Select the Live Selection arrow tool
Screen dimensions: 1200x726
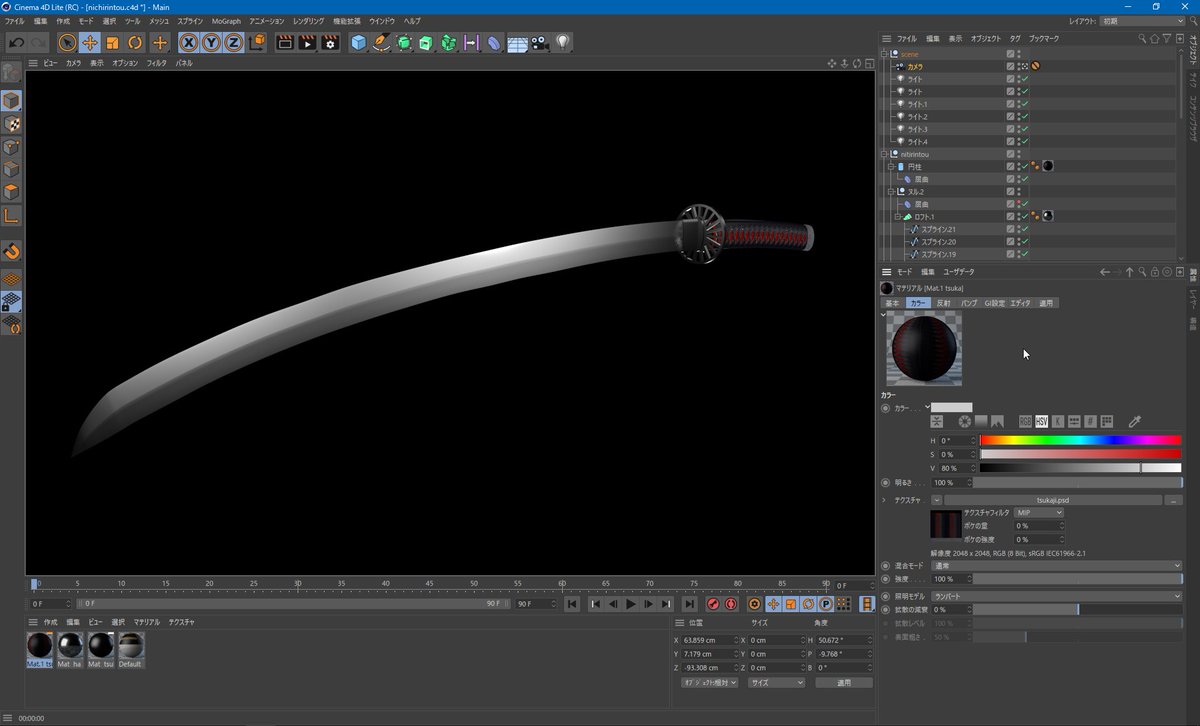(x=67, y=43)
